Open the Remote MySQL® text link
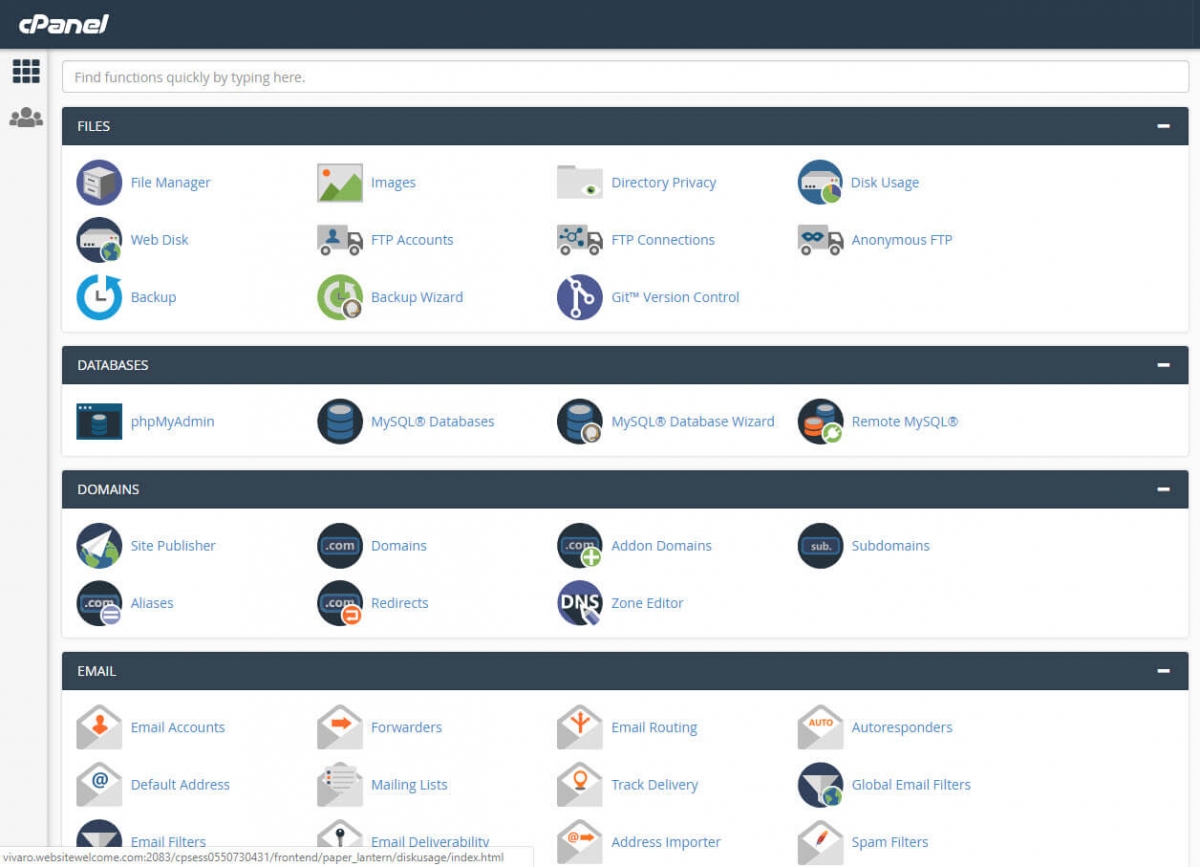Viewport: 1200px width, 867px height. point(905,422)
